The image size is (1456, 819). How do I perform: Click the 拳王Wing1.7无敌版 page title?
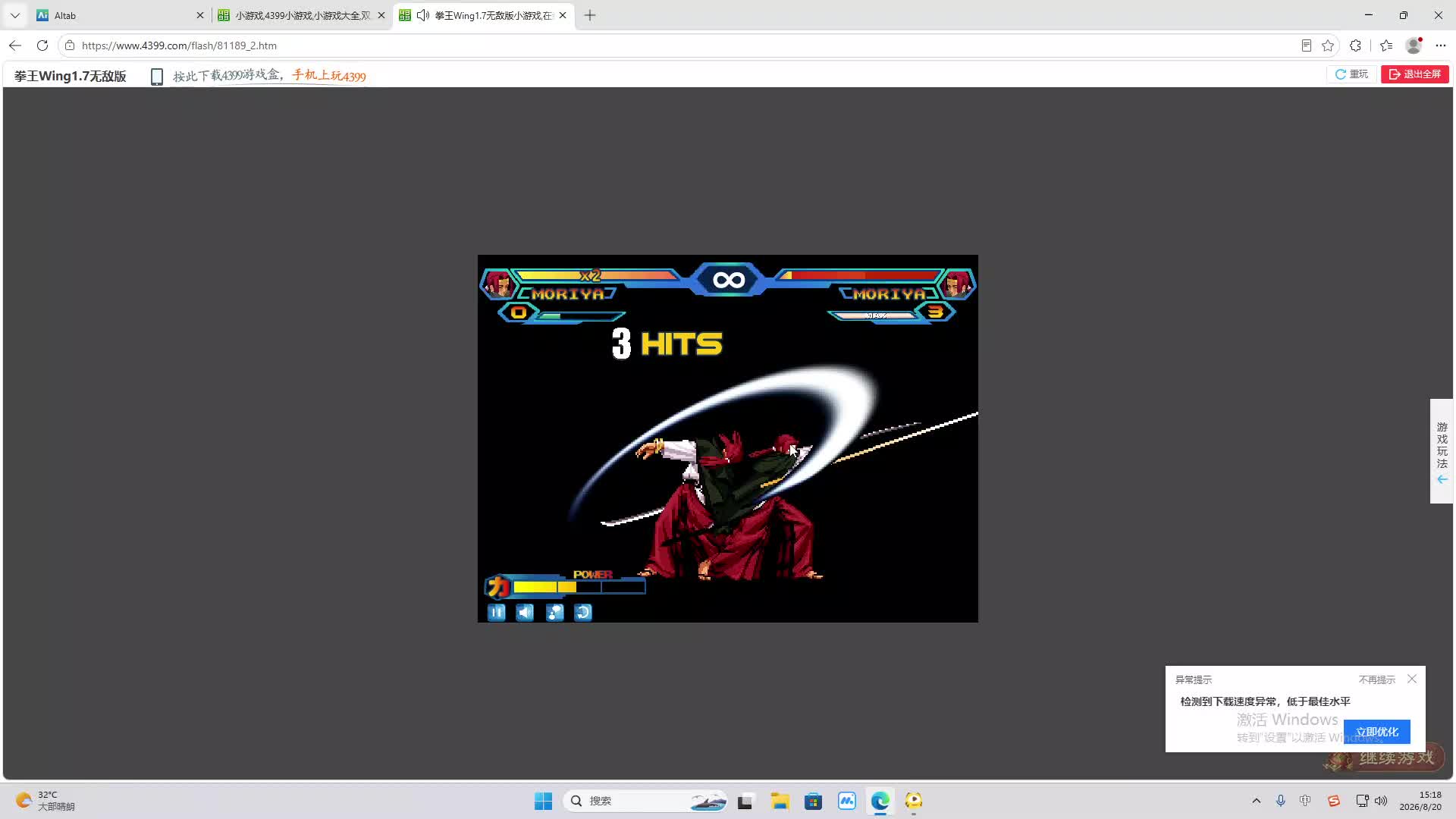pos(71,76)
